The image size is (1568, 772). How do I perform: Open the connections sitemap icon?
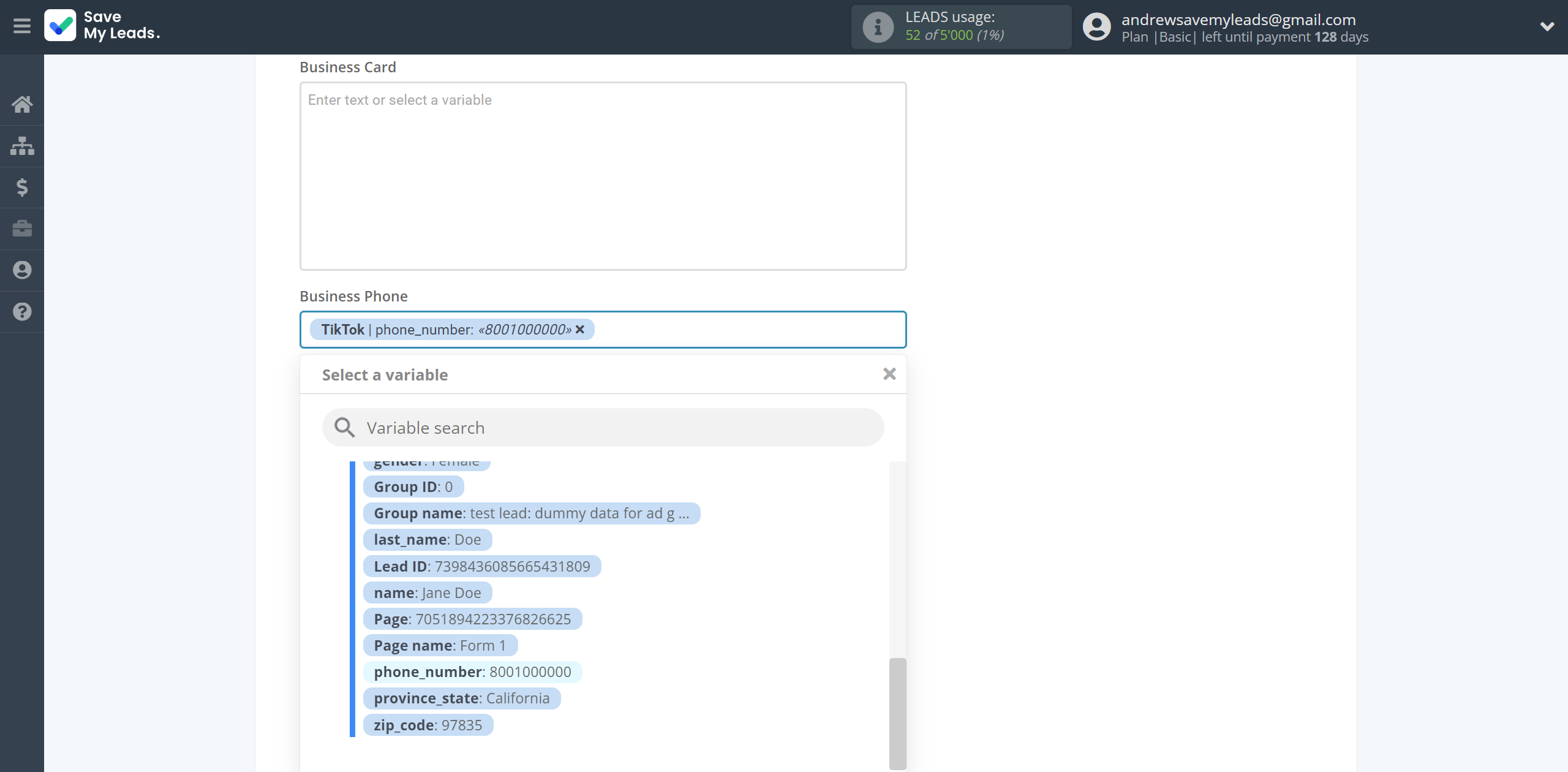click(22, 146)
